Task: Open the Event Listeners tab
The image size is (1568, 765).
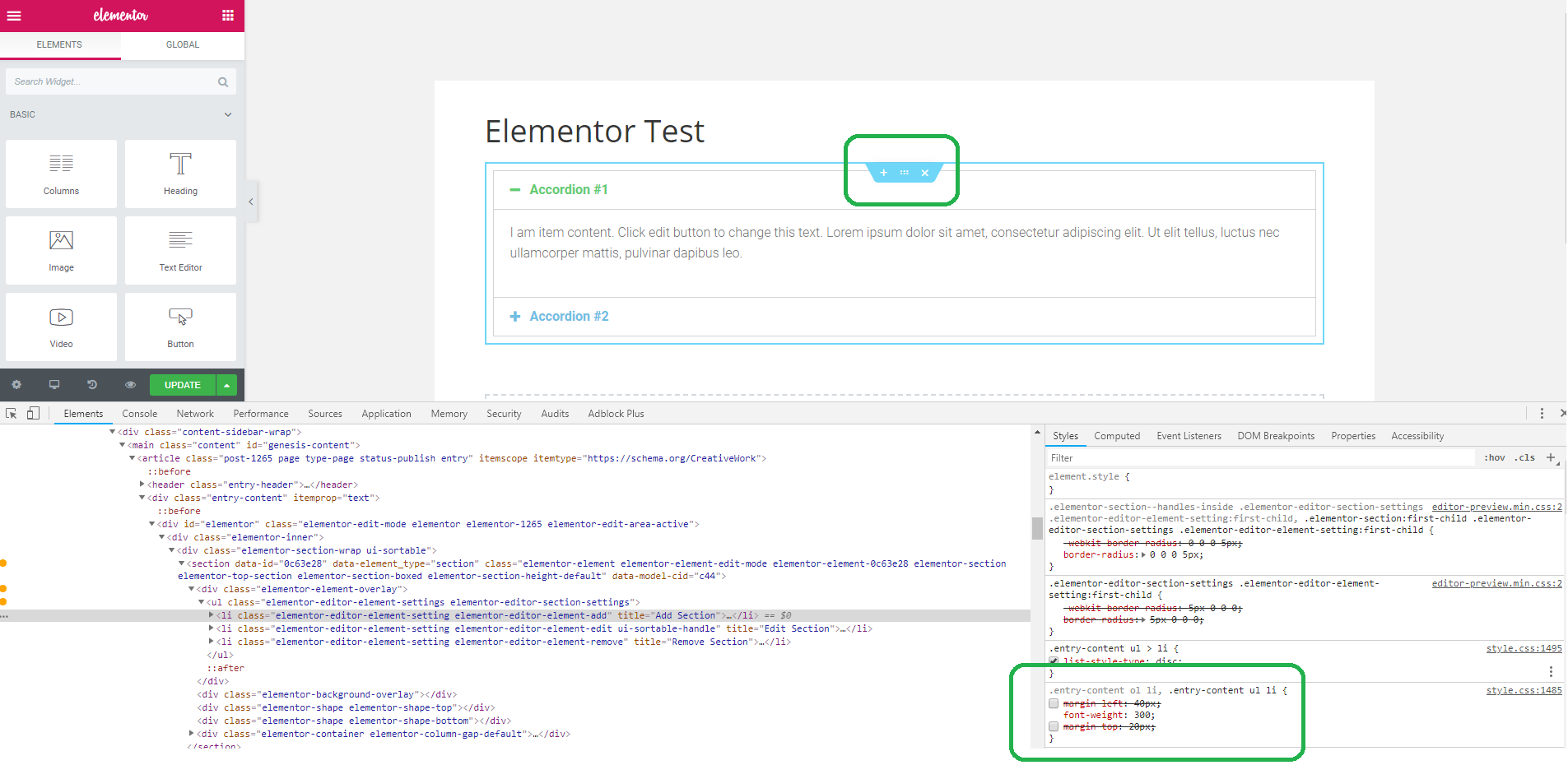Action: (1189, 436)
